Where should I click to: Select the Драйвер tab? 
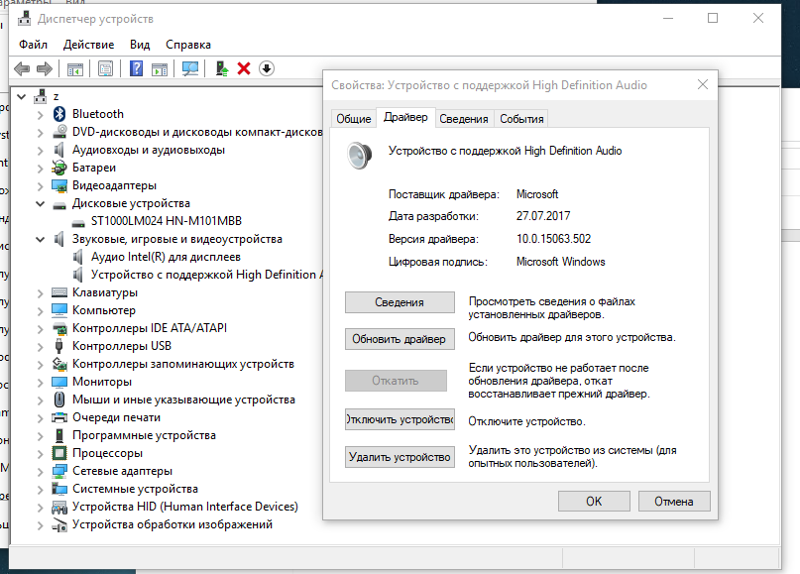coord(406,117)
